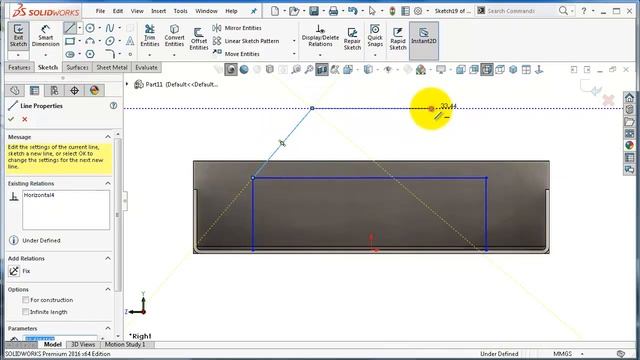Select the Line sketch tool
The height and width of the screenshot is (360, 640).
[69, 28]
